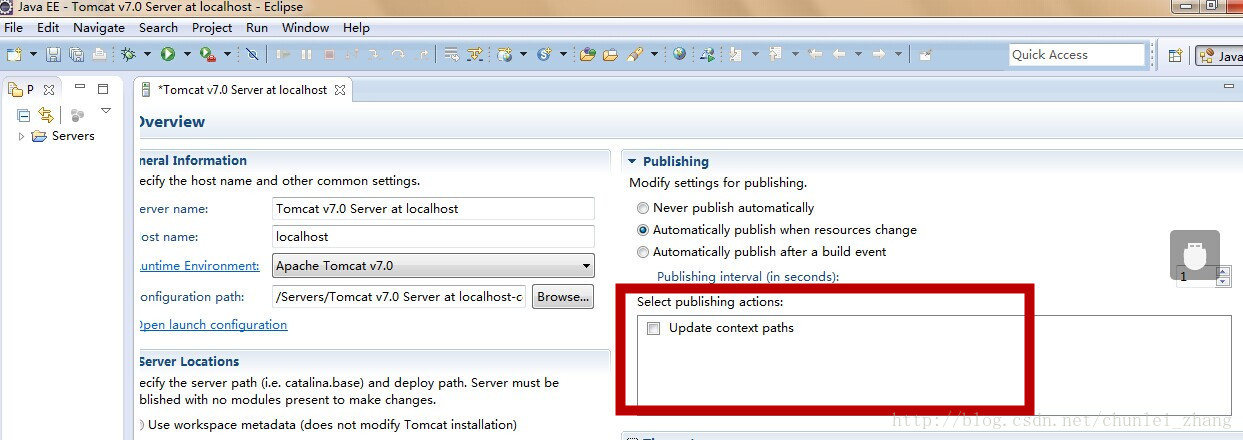Viewport: 1243px width, 440px height.
Task: Launch Debug with the bug icon
Action: [128, 54]
